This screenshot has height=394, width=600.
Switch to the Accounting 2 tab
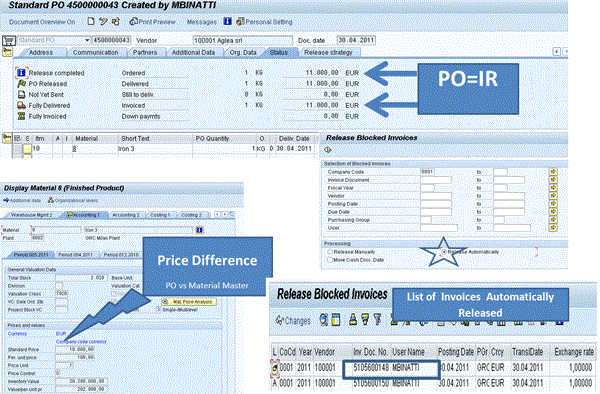(126, 215)
